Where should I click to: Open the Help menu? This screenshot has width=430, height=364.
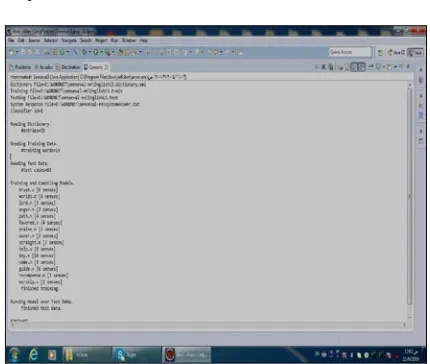pos(143,40)
